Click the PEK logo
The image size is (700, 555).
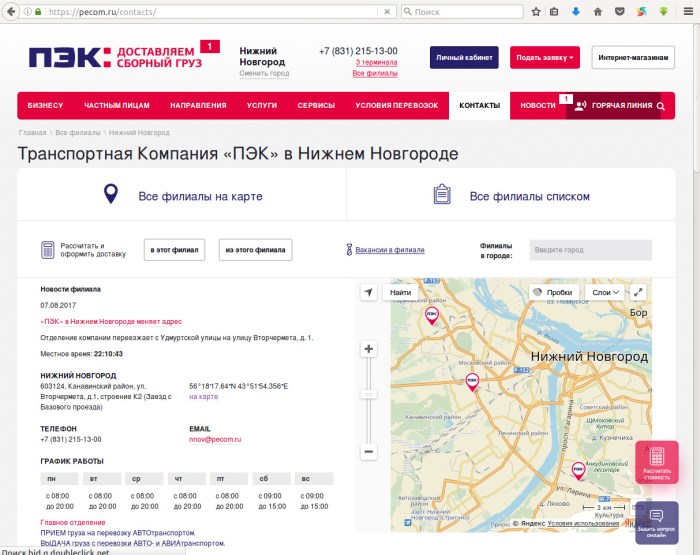[x=70, y=58]
